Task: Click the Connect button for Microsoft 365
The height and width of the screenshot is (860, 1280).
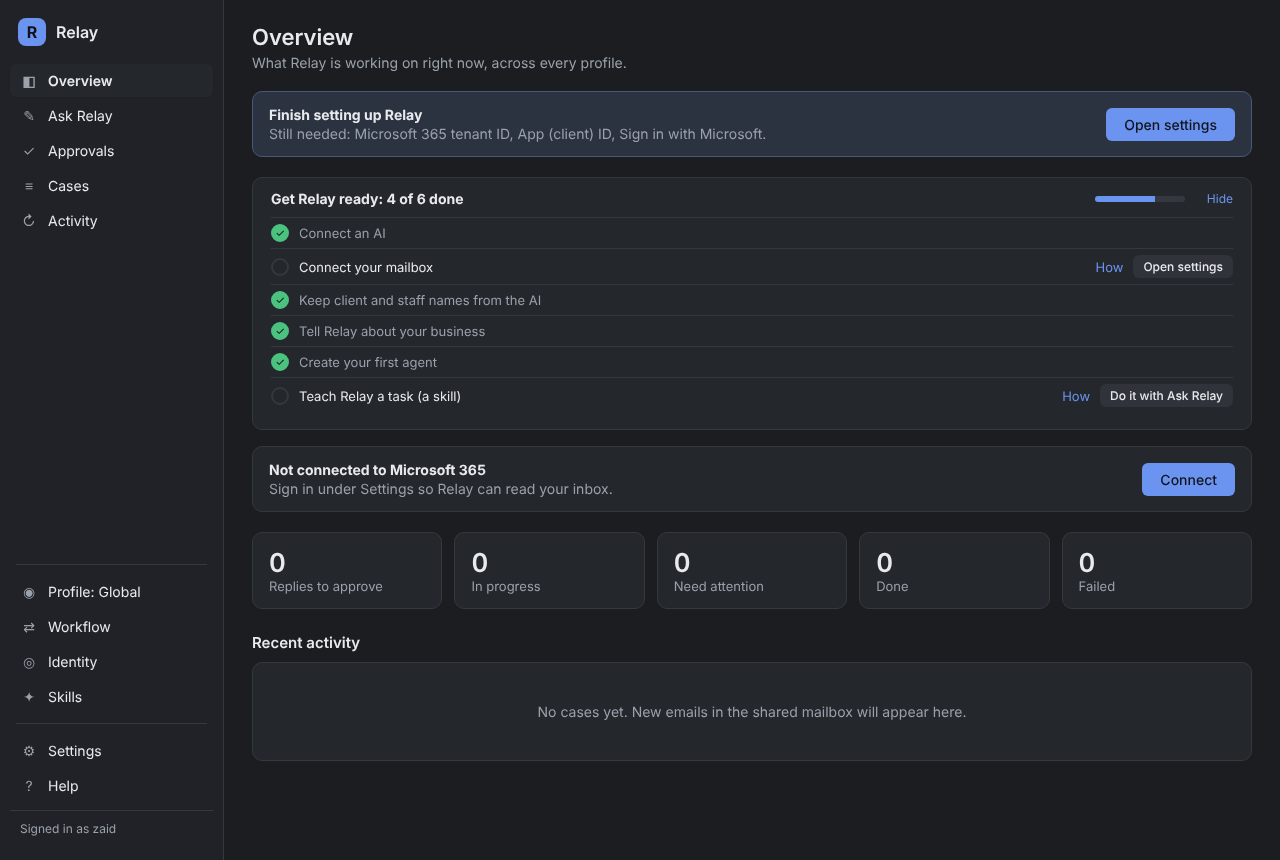Action: [1188, 480]
